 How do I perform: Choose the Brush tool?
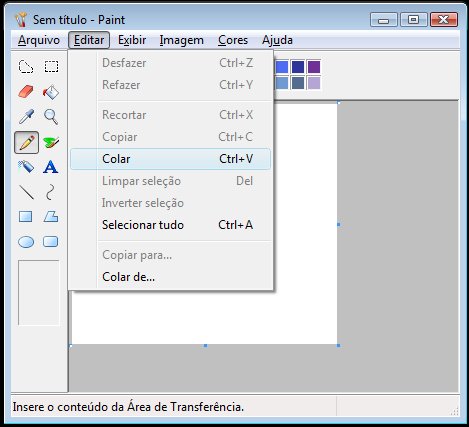[x=51, y=142]
